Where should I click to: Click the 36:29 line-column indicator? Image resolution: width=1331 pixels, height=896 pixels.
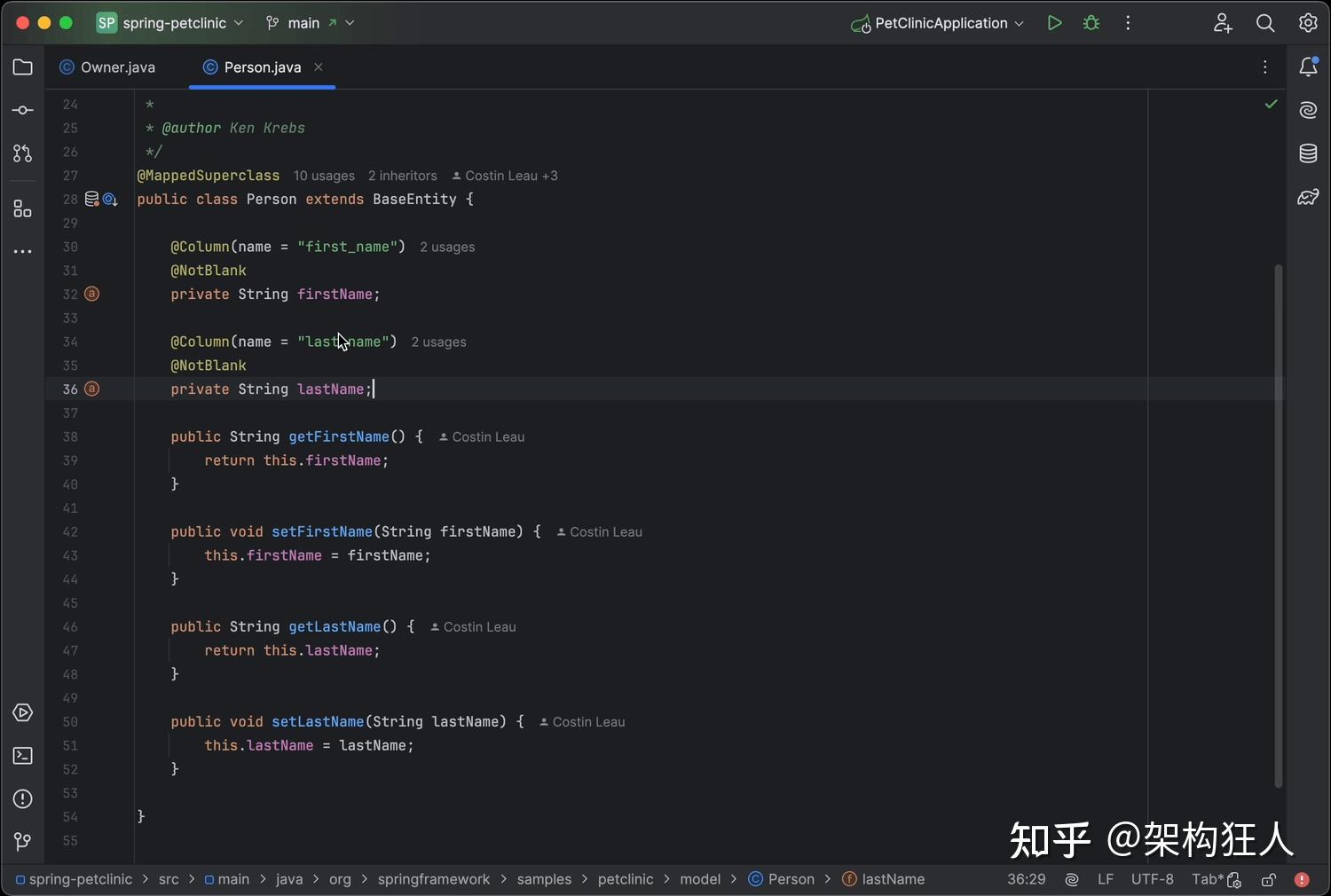tap(1026, 879)
